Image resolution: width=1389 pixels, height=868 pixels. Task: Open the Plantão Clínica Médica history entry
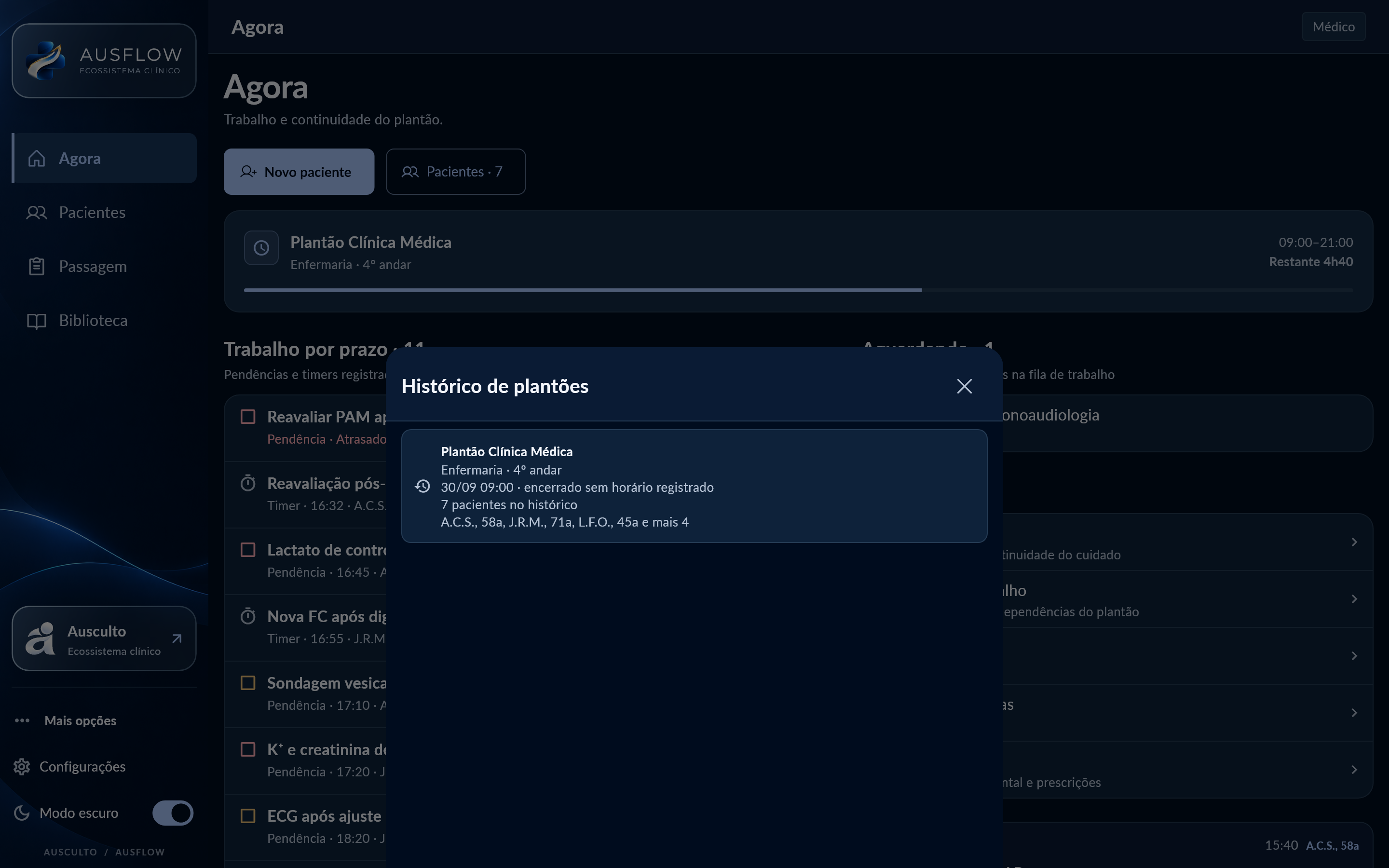pos(694,486)
